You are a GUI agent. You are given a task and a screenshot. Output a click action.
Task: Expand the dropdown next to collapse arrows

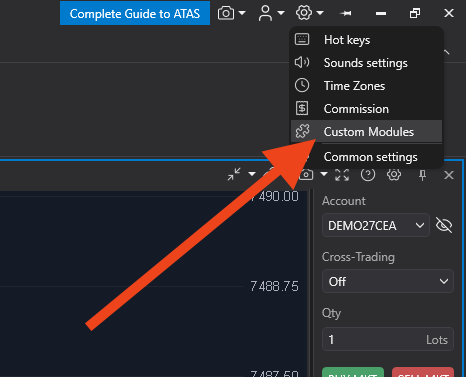(252, 174)
